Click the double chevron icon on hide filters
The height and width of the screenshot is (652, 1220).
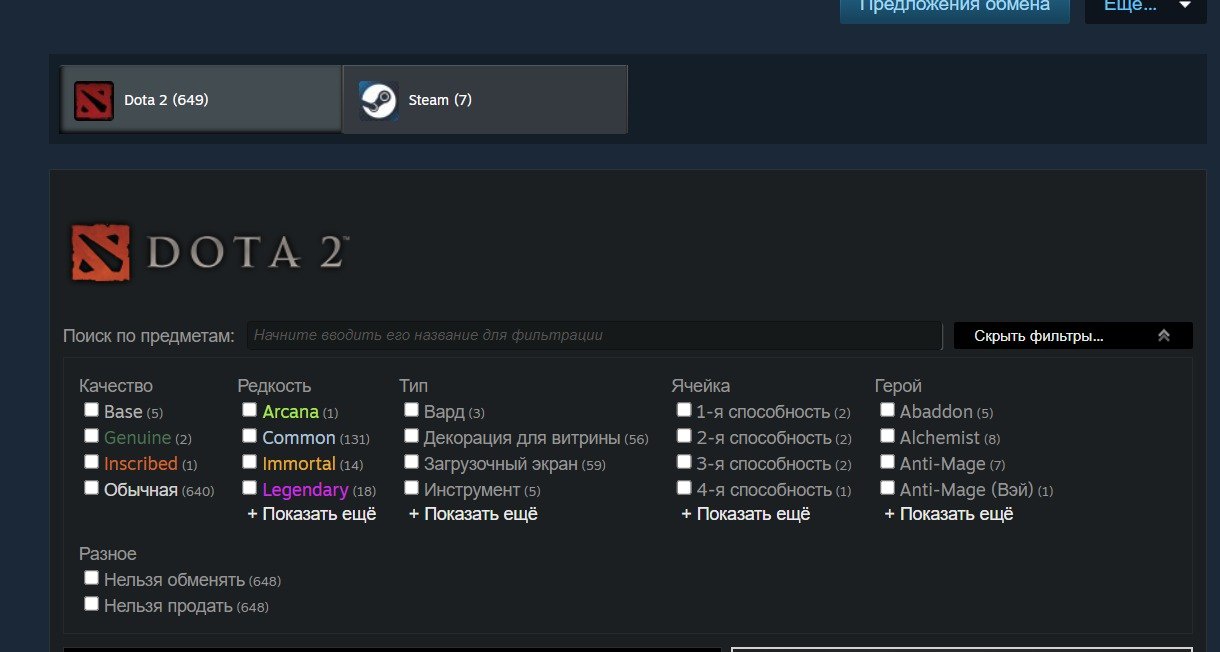point(1164,336)
